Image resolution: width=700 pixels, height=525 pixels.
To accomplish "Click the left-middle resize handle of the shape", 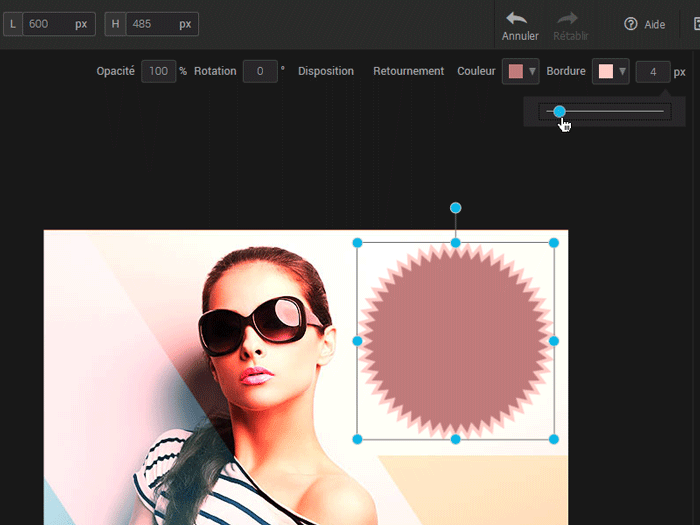I will pyautogui.click(x=357, y=341).
